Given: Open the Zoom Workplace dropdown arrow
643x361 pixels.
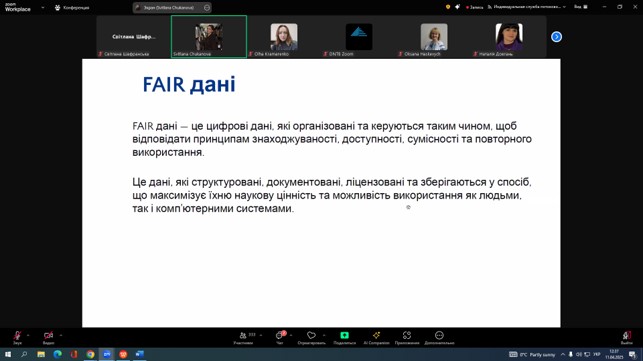Looking at the screenshot, I should click(43, 7).
